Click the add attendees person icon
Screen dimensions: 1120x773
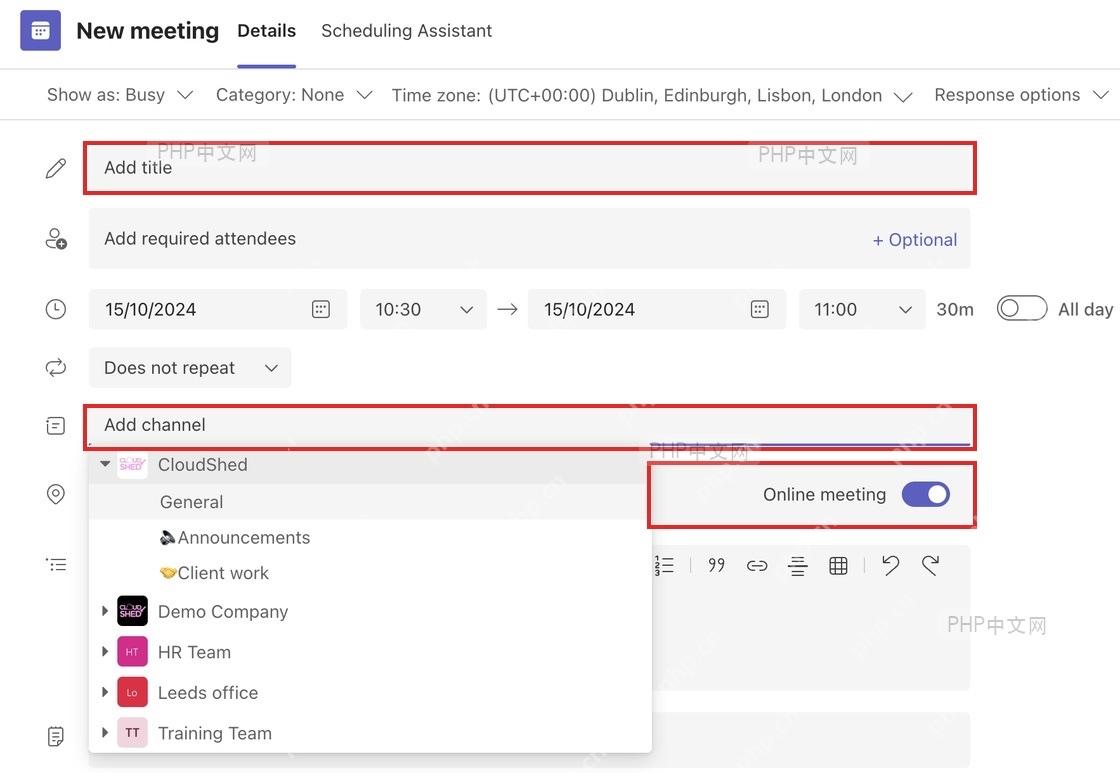click(x=56, y=239)
